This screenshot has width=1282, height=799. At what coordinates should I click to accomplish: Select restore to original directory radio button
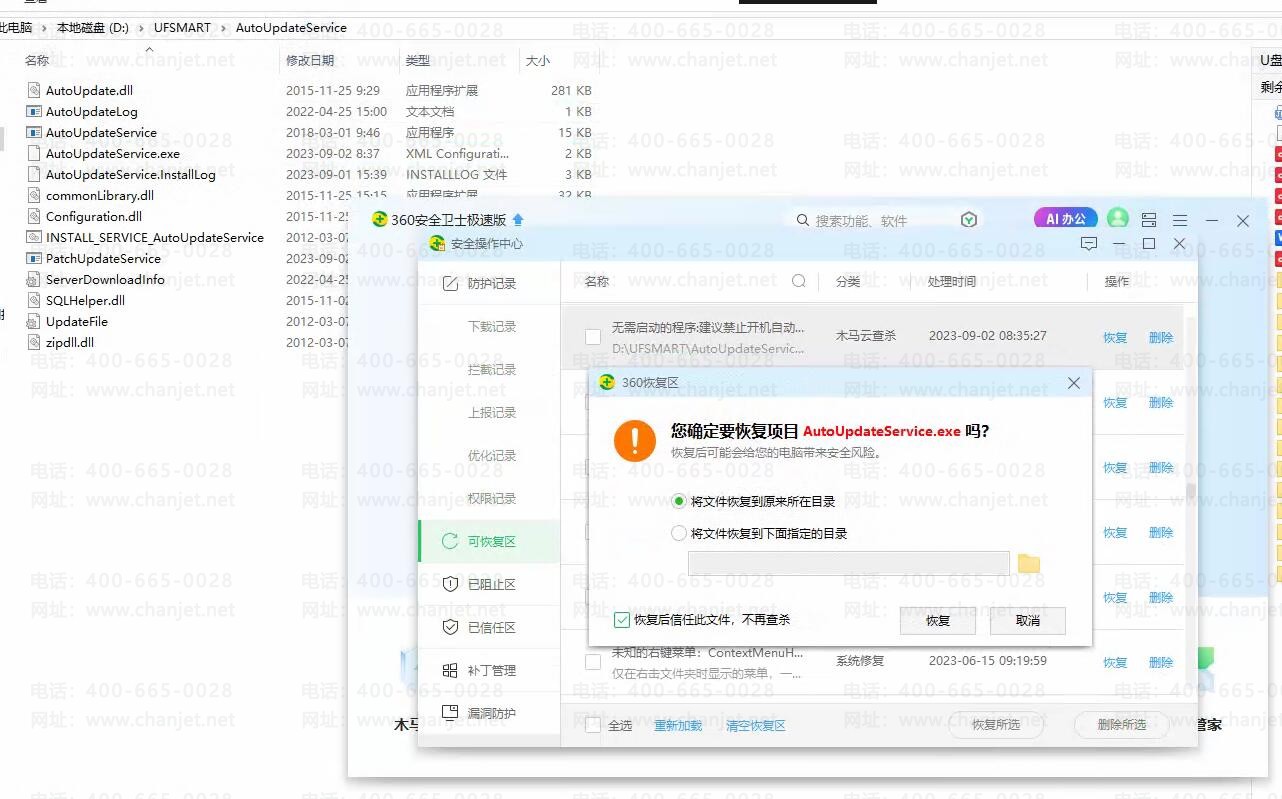pos(680,501)
